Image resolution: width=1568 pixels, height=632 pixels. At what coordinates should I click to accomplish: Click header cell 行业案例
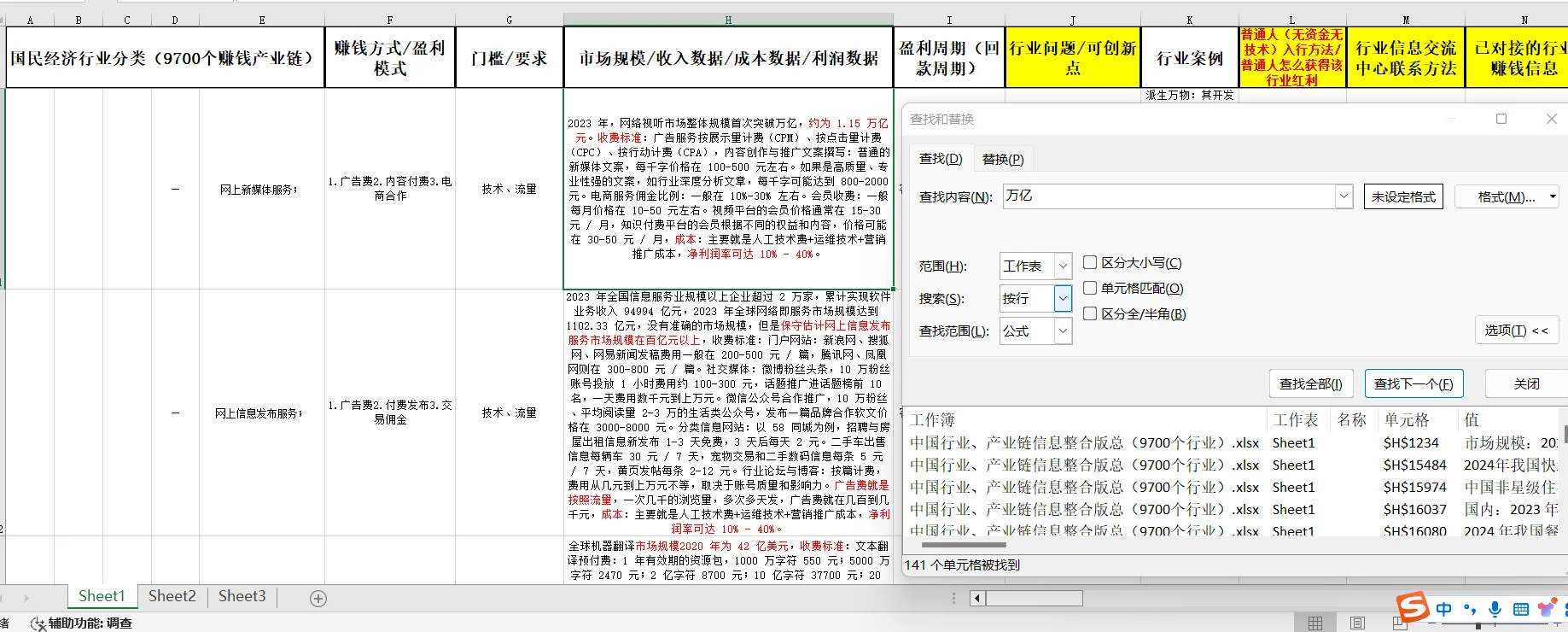click(1190, 57)
